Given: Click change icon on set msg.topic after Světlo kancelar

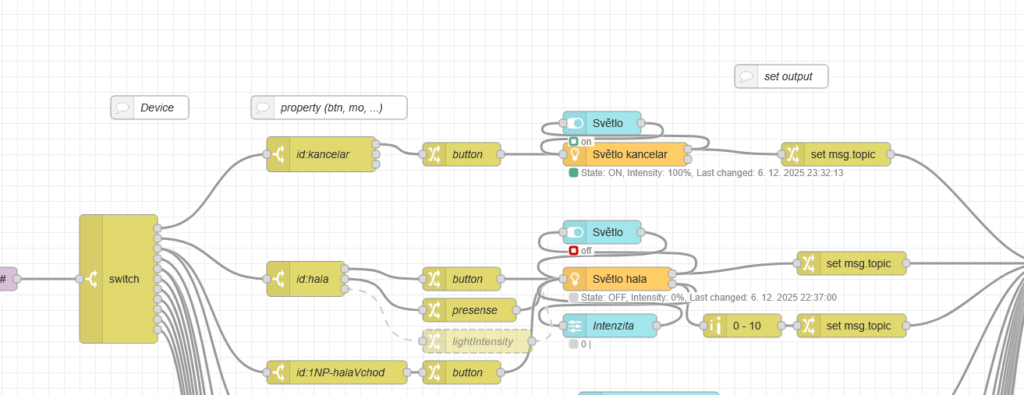Looking at the screenshot, I should 792,155.
